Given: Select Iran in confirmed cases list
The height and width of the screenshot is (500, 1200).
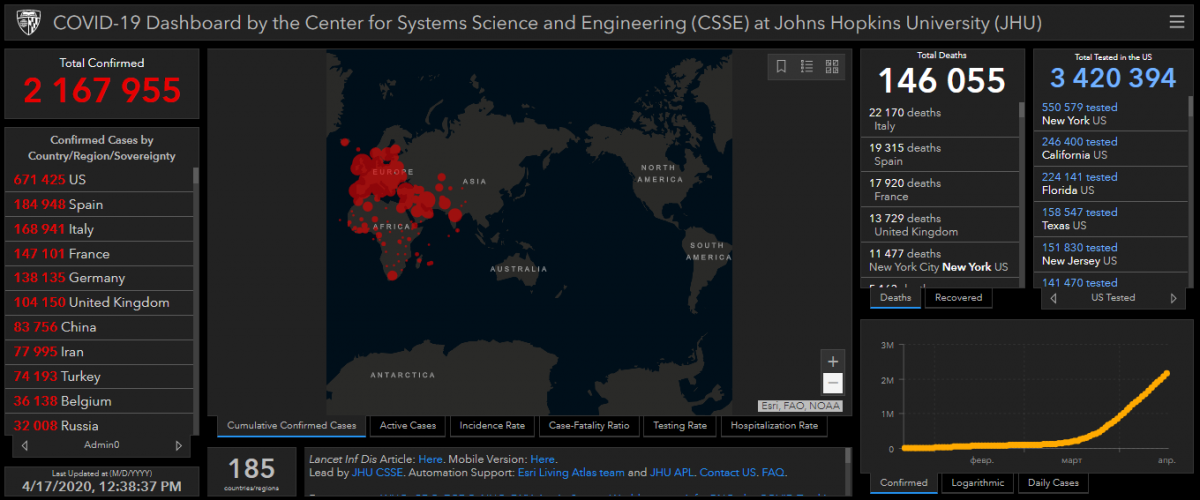Looking at the screenshot, I should 98,352.
